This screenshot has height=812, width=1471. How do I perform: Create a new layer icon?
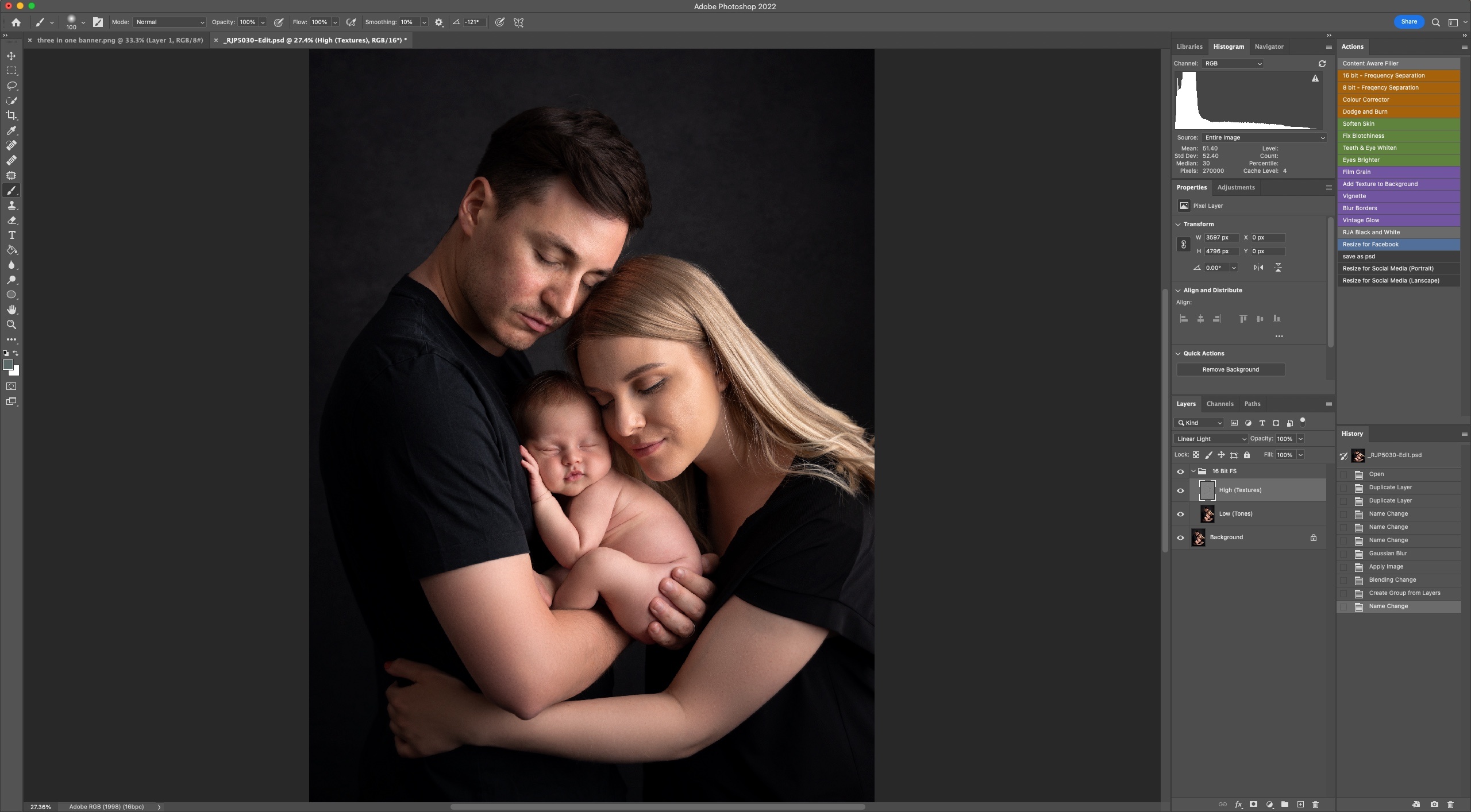(x=1300, y=804)
